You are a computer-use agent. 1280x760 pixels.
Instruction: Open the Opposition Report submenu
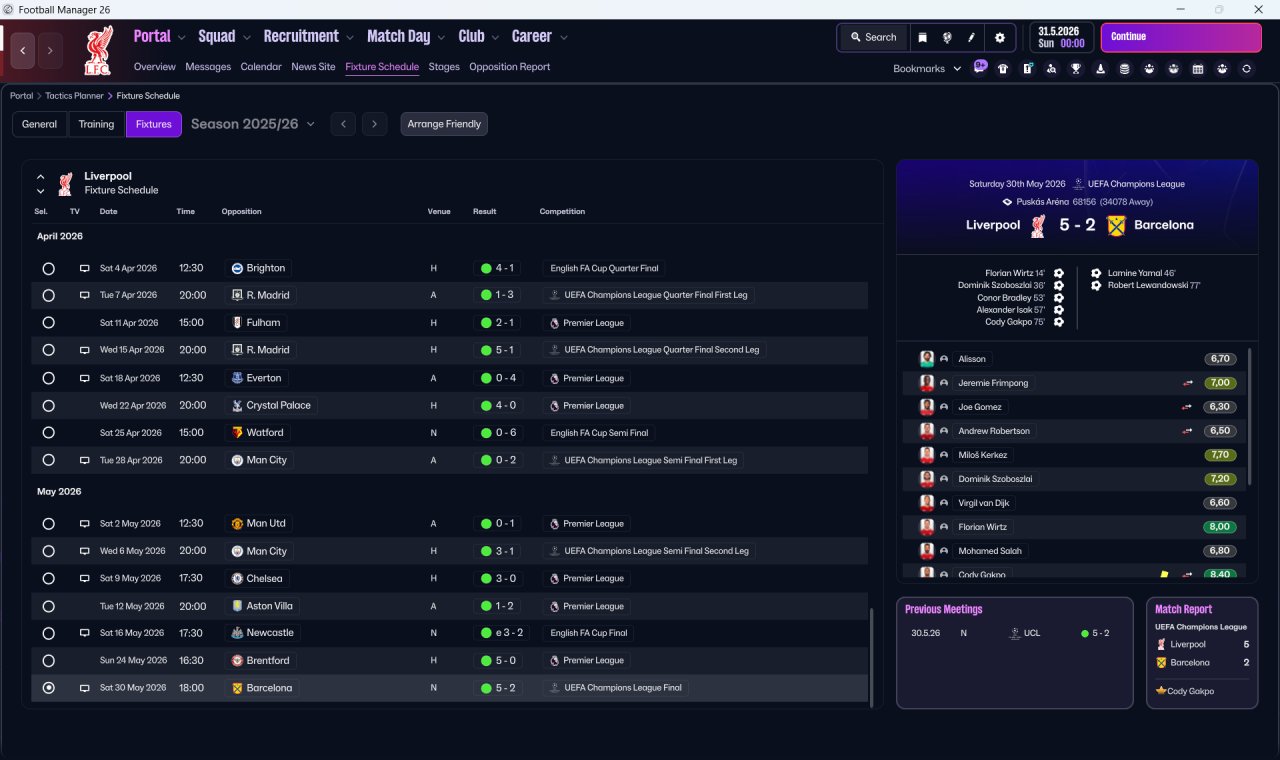pos(509,67)
